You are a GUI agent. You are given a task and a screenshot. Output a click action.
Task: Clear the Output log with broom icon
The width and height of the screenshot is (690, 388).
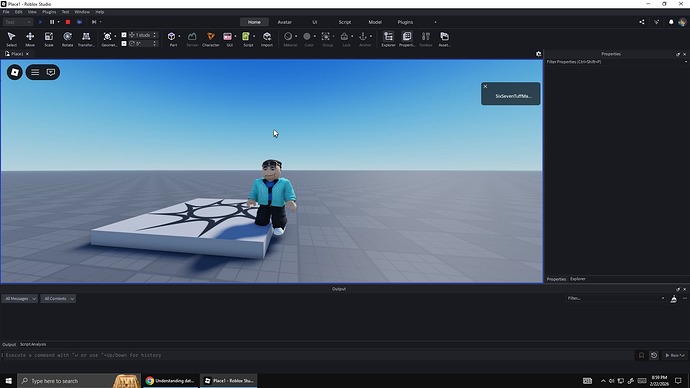point(674,299)
